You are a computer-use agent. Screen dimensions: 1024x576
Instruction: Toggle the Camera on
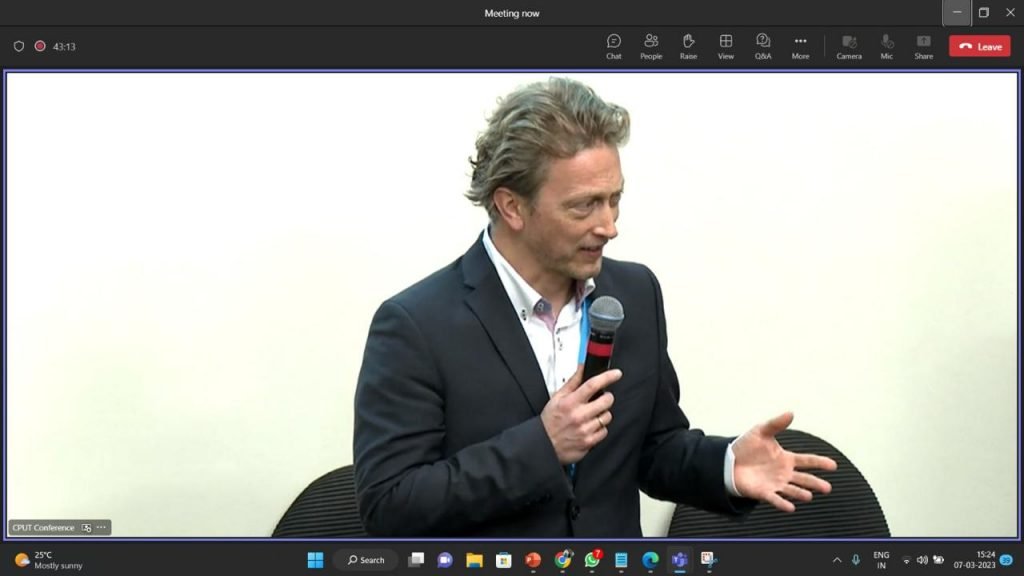click(x=849, y=46)
